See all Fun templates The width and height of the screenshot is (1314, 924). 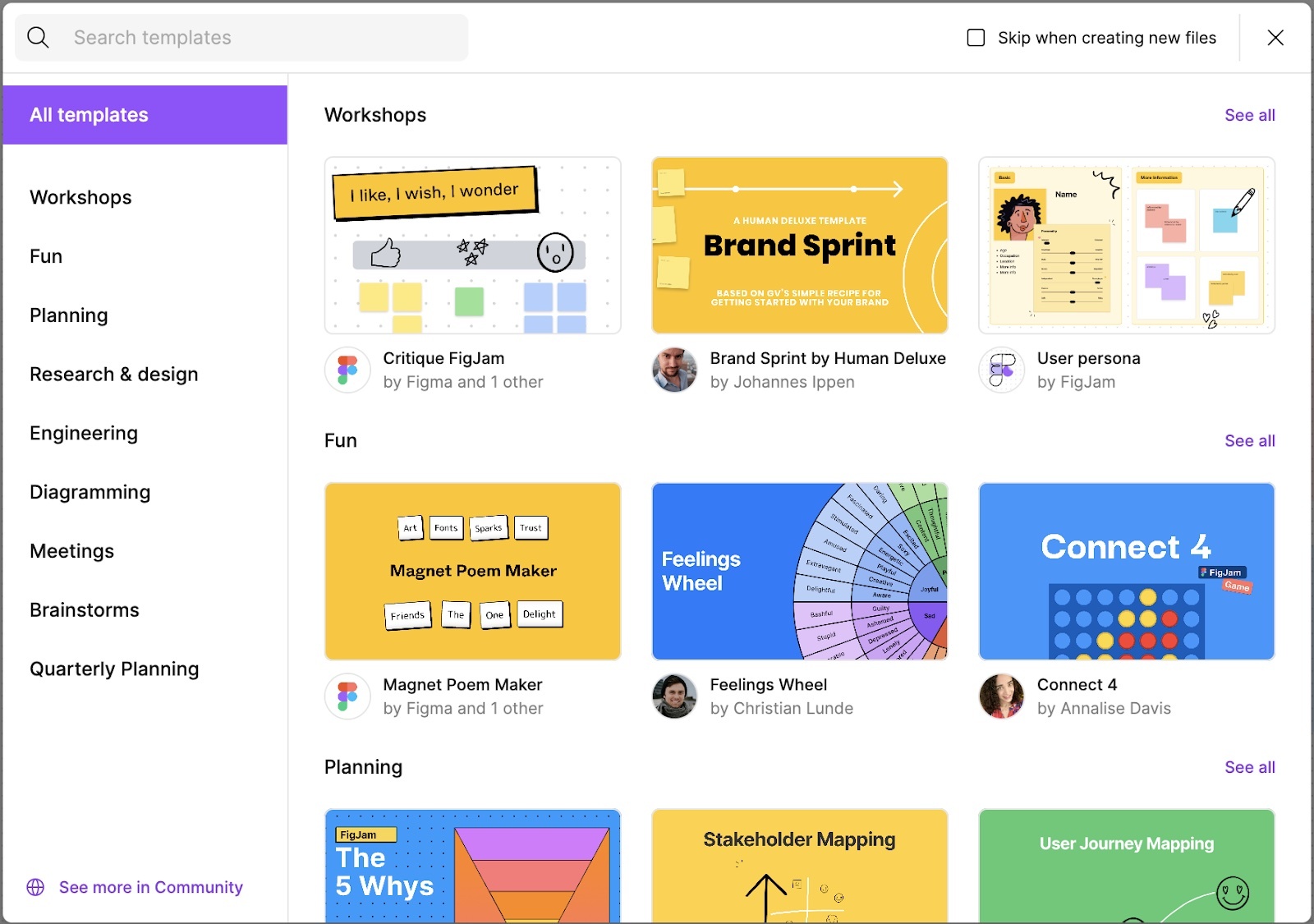(1250, 441)
